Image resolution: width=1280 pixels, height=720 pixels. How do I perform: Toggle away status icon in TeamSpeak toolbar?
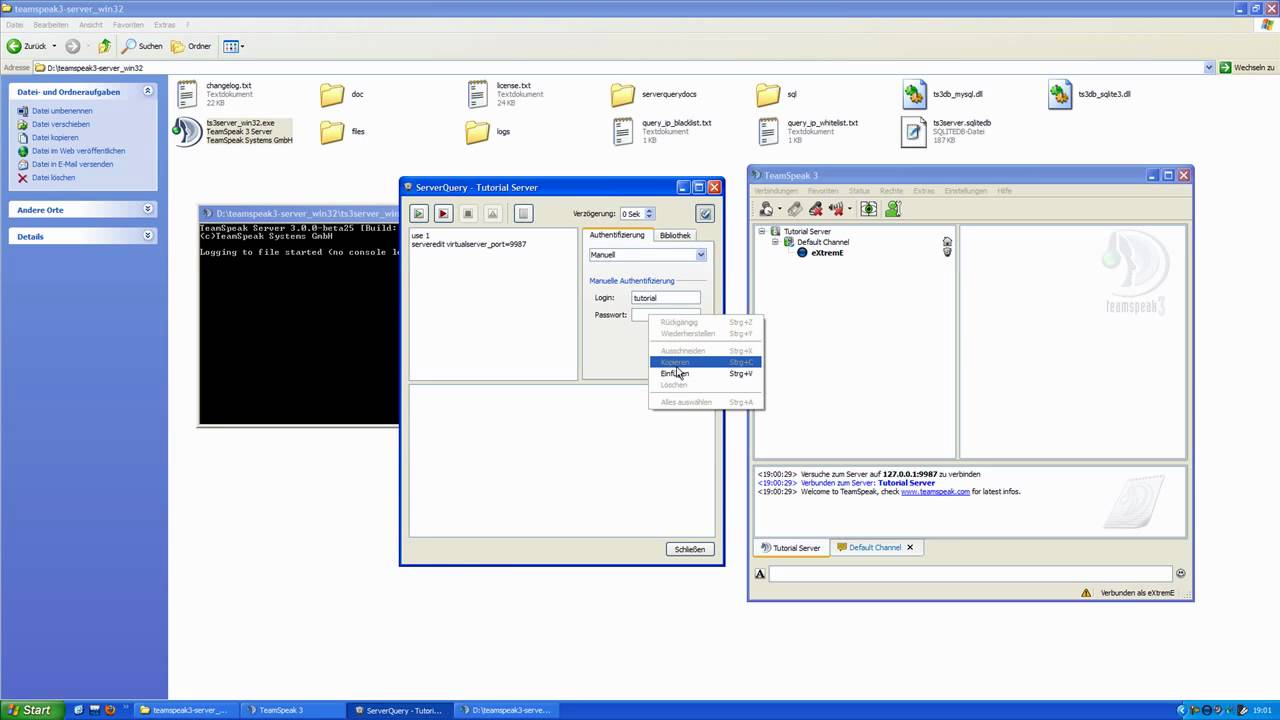pyautogui.click(x=869, y=209)
